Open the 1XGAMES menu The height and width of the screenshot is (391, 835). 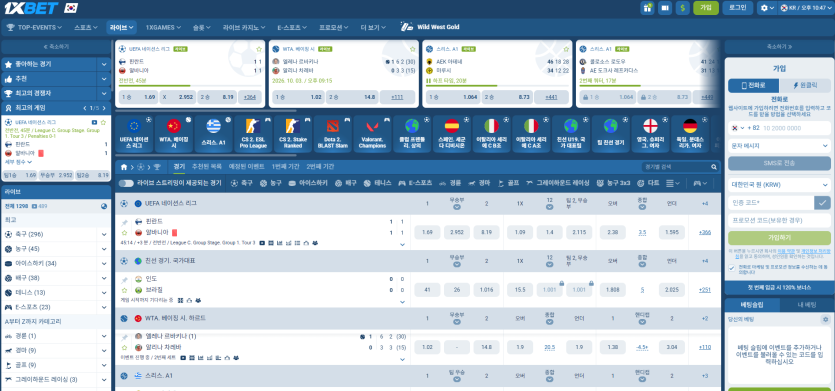coord(163,27)
